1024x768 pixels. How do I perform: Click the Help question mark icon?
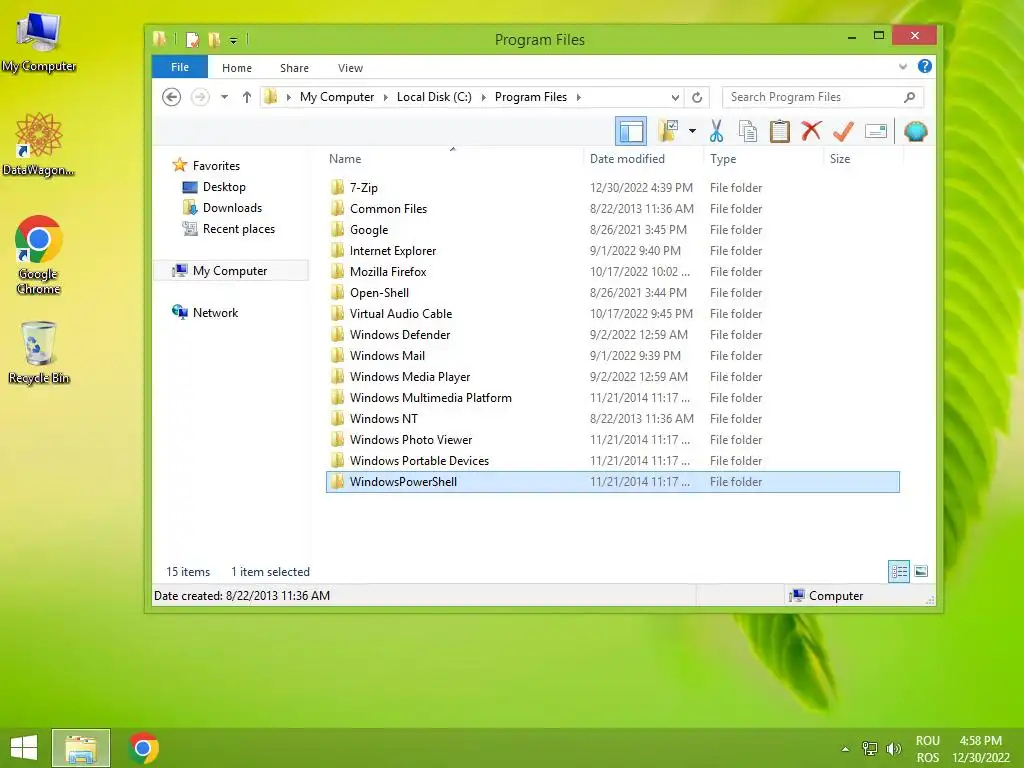pyautogui.click(x=925, y=66)
